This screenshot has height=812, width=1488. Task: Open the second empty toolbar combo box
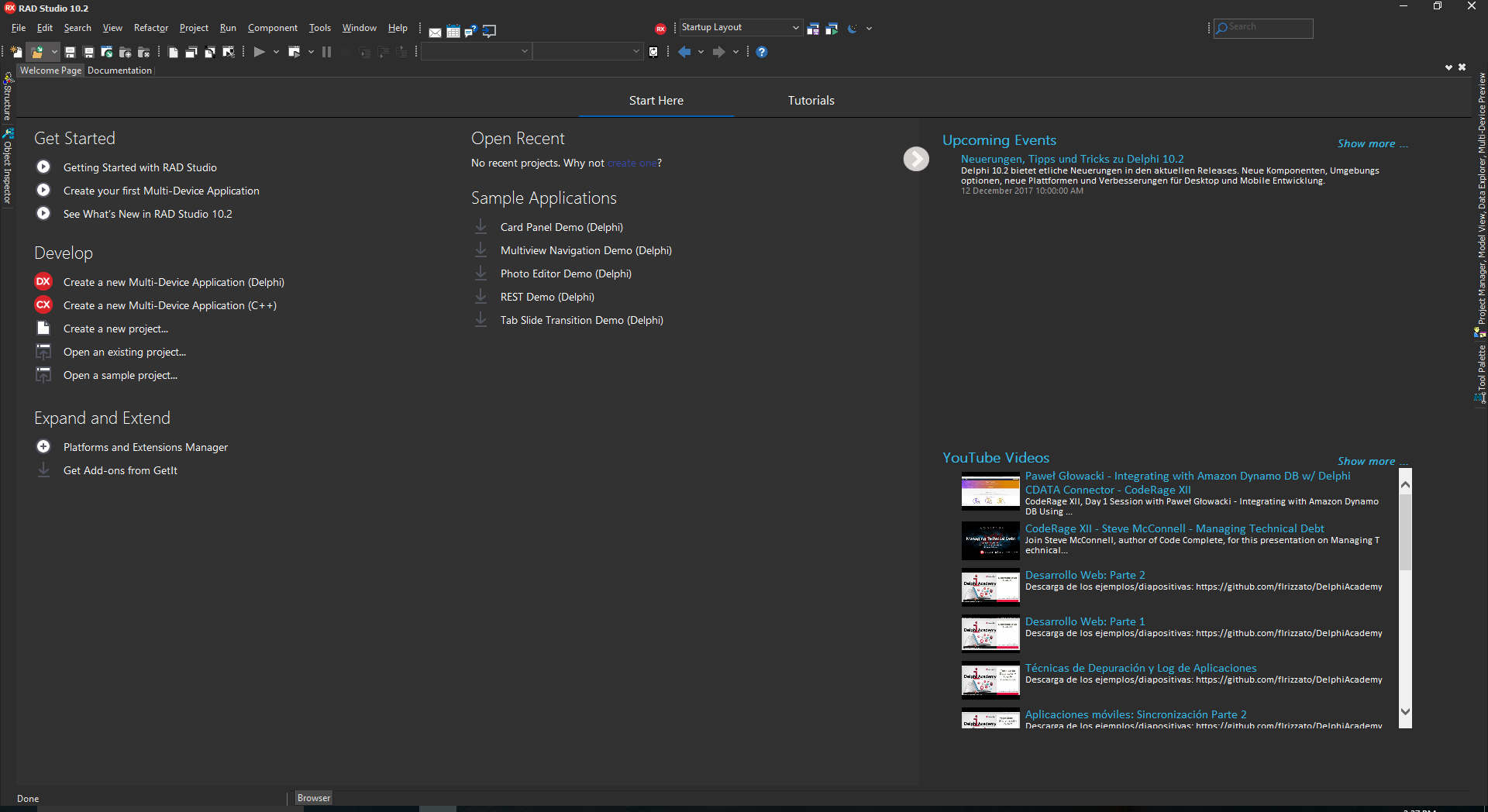point(588,52)
